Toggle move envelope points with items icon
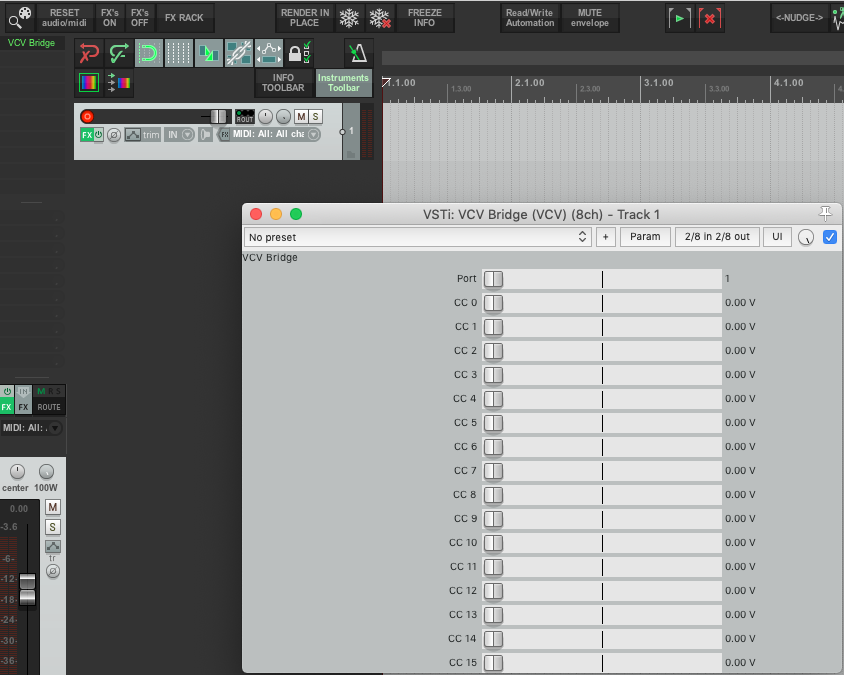Viewport: 844px width, 675px height. (269, 53)
